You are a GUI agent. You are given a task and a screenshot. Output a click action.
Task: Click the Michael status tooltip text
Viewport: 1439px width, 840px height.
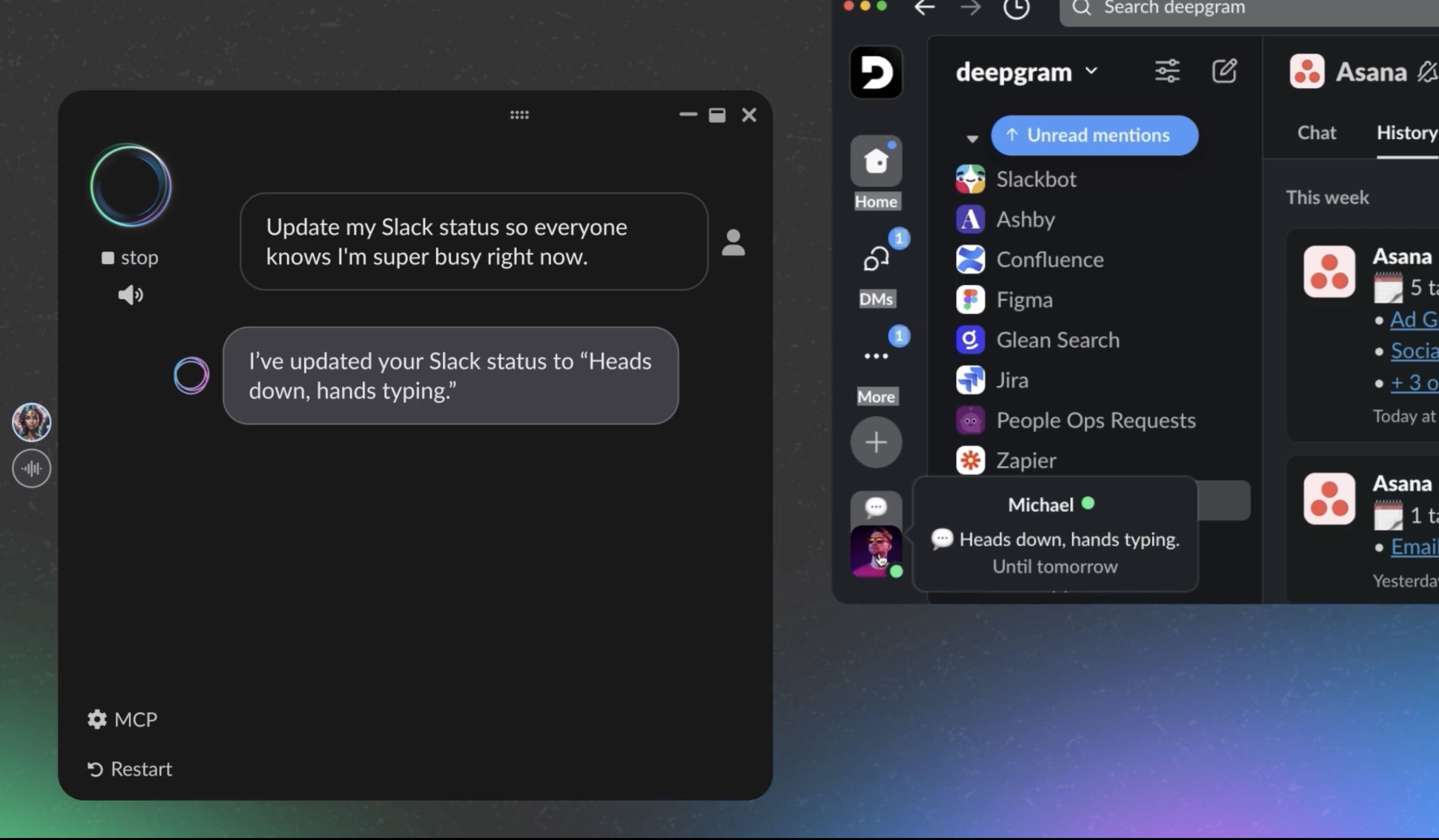coord(1069,540)
